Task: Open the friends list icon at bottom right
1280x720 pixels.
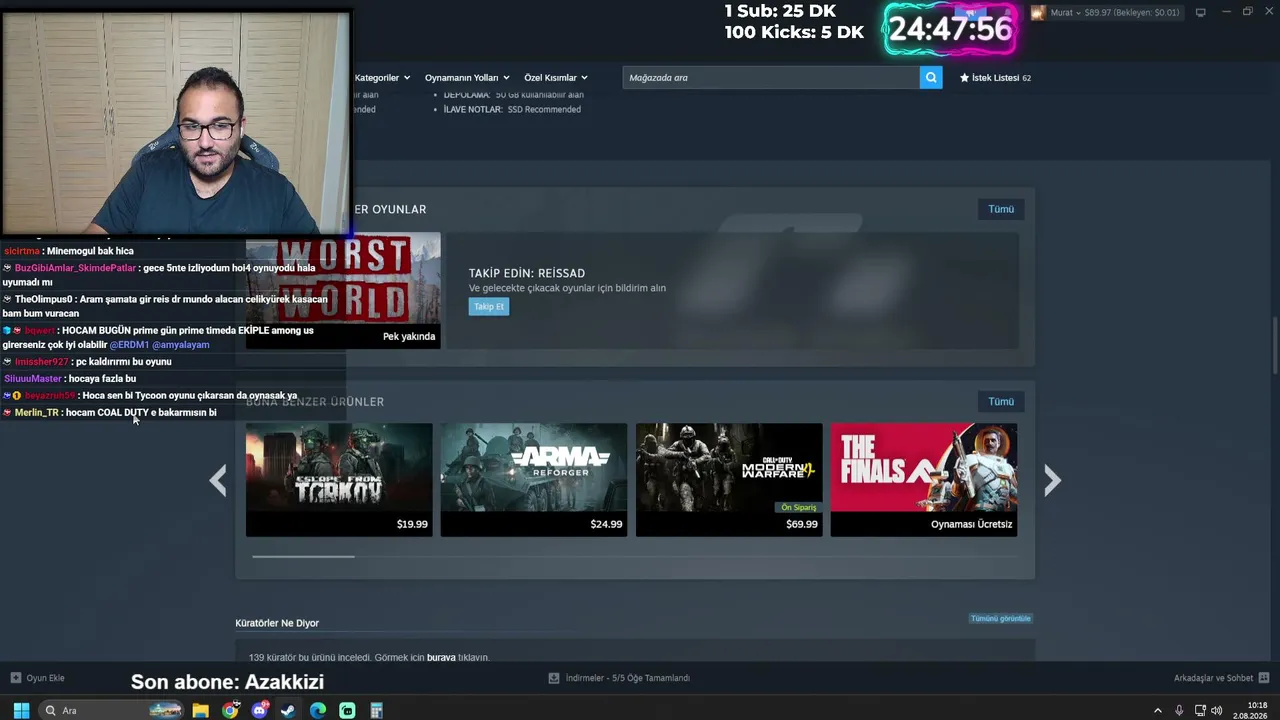Action: (1265, 678)
